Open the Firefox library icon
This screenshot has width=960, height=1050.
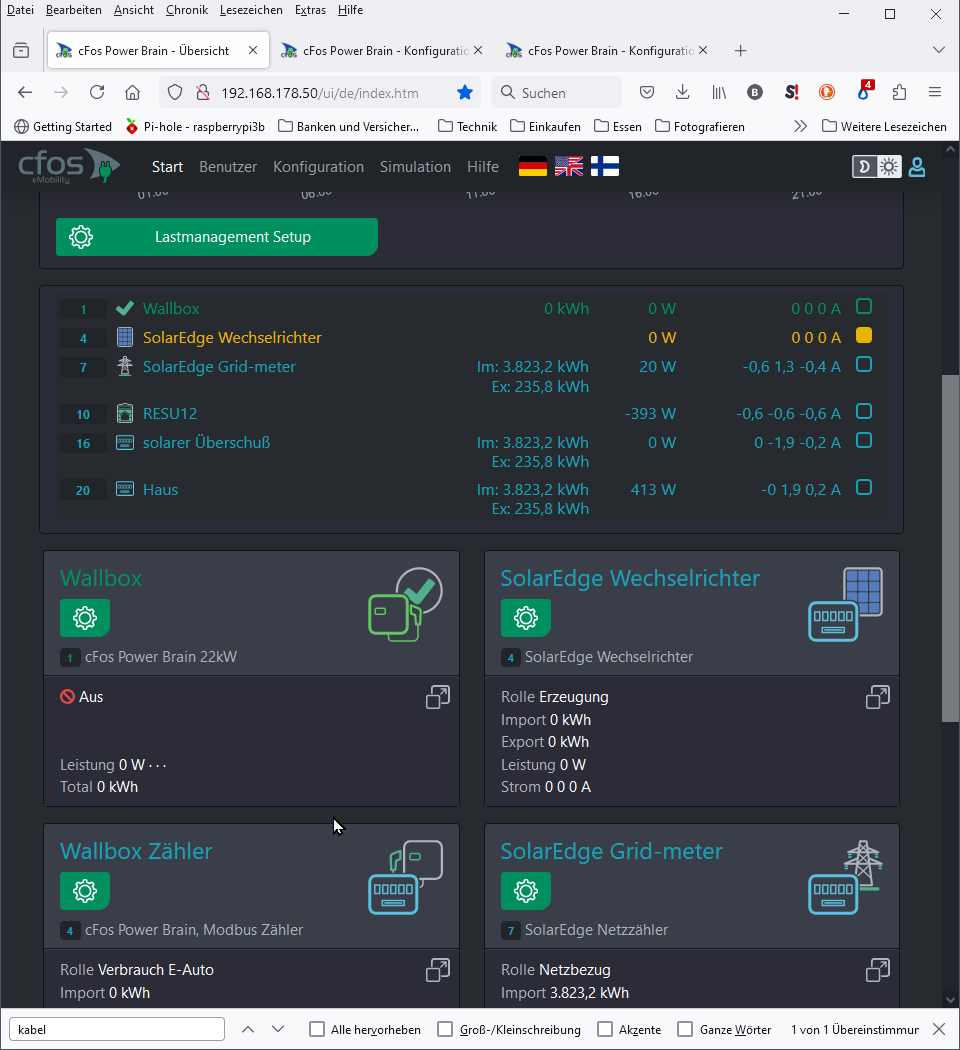click(x=719, y=92)
